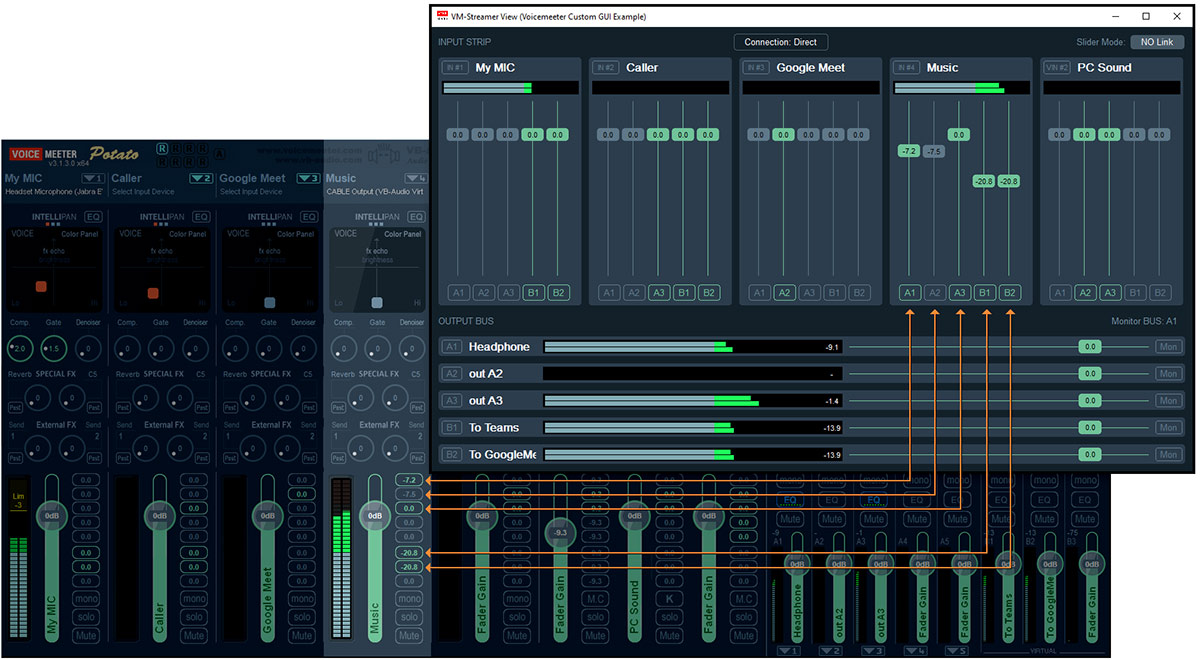Mute the Headphone A1 output bus in Voicemeeter
The image size is (1200, 660).
point(790,519)
